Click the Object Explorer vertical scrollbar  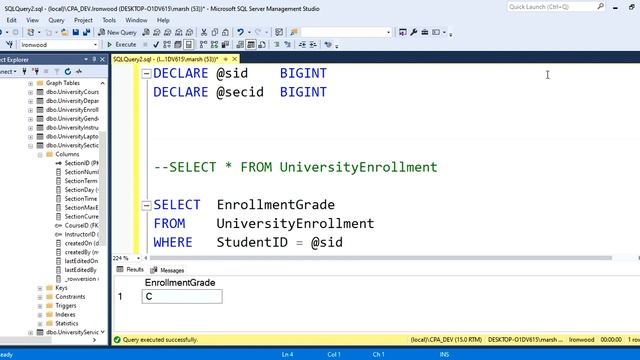[102, 188]
